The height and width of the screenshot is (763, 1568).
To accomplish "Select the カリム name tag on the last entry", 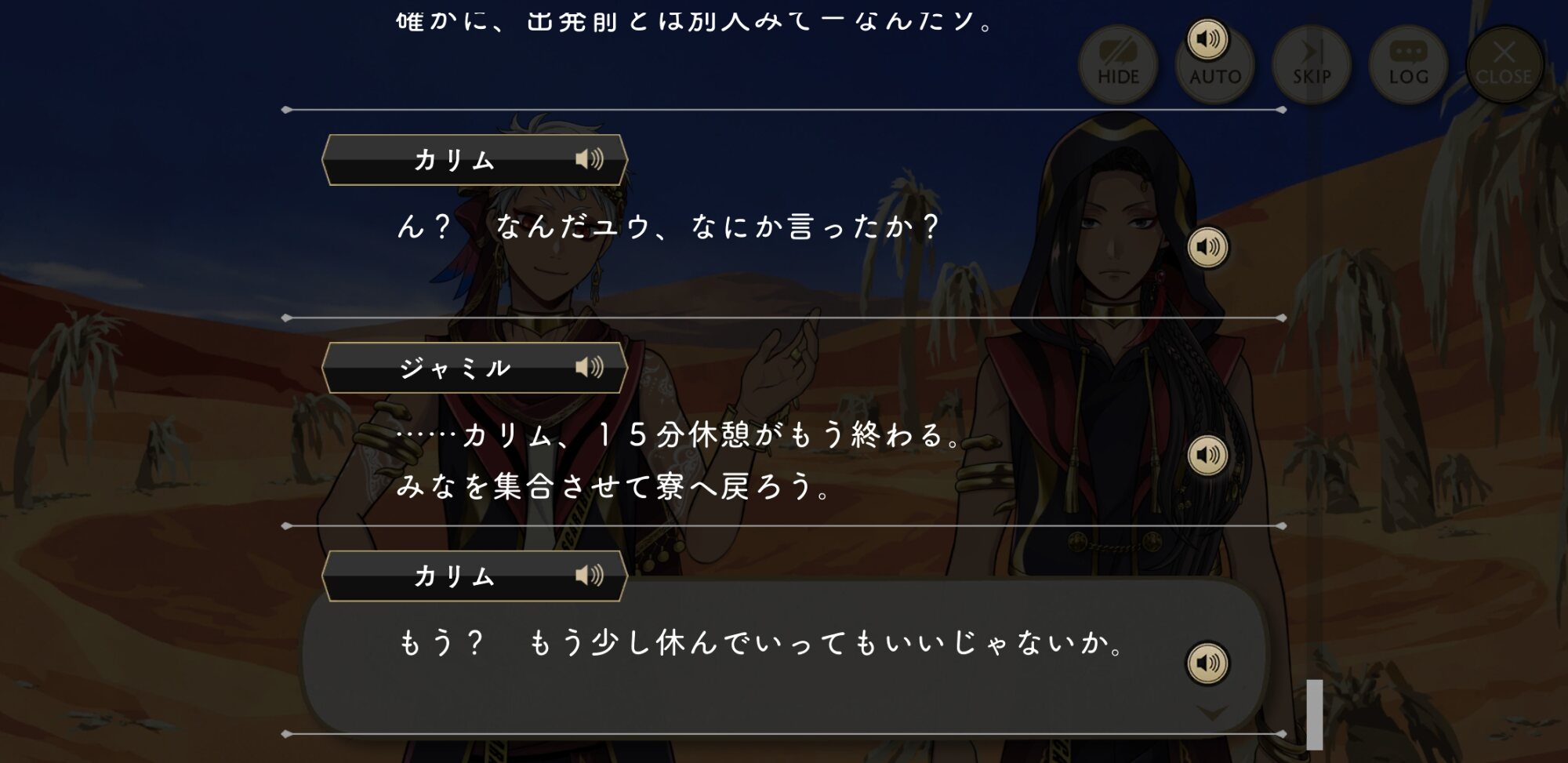I will click(x=474, y=576).
